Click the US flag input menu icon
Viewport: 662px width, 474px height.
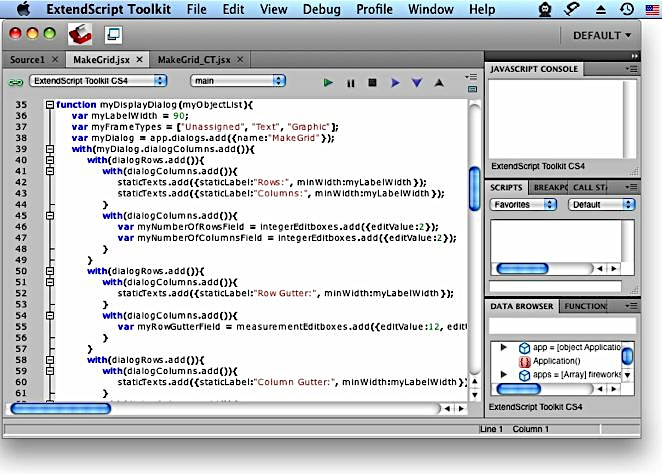click(x=652, y=9)
